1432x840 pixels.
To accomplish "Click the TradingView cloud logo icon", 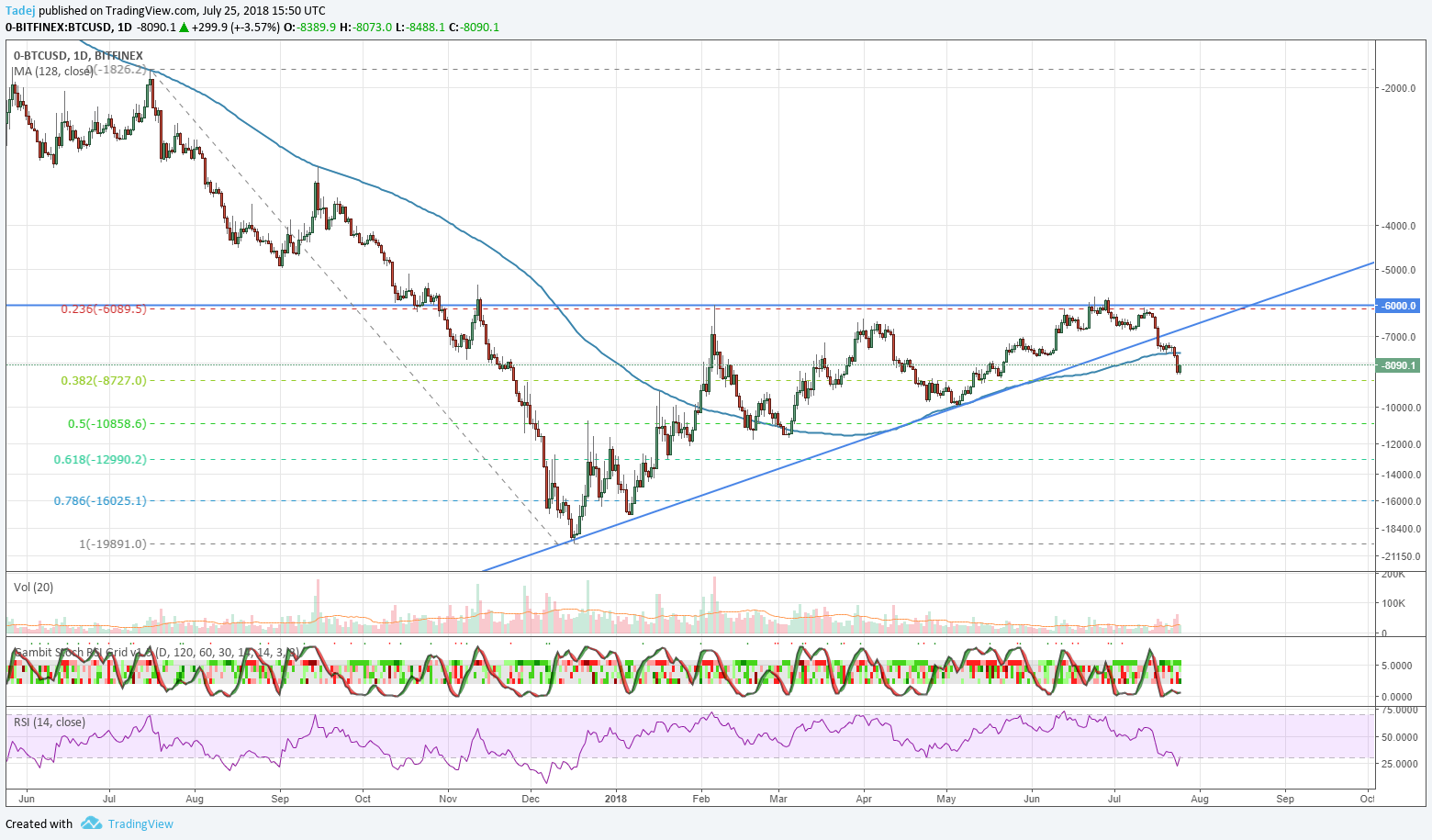I will pos(91,823).
